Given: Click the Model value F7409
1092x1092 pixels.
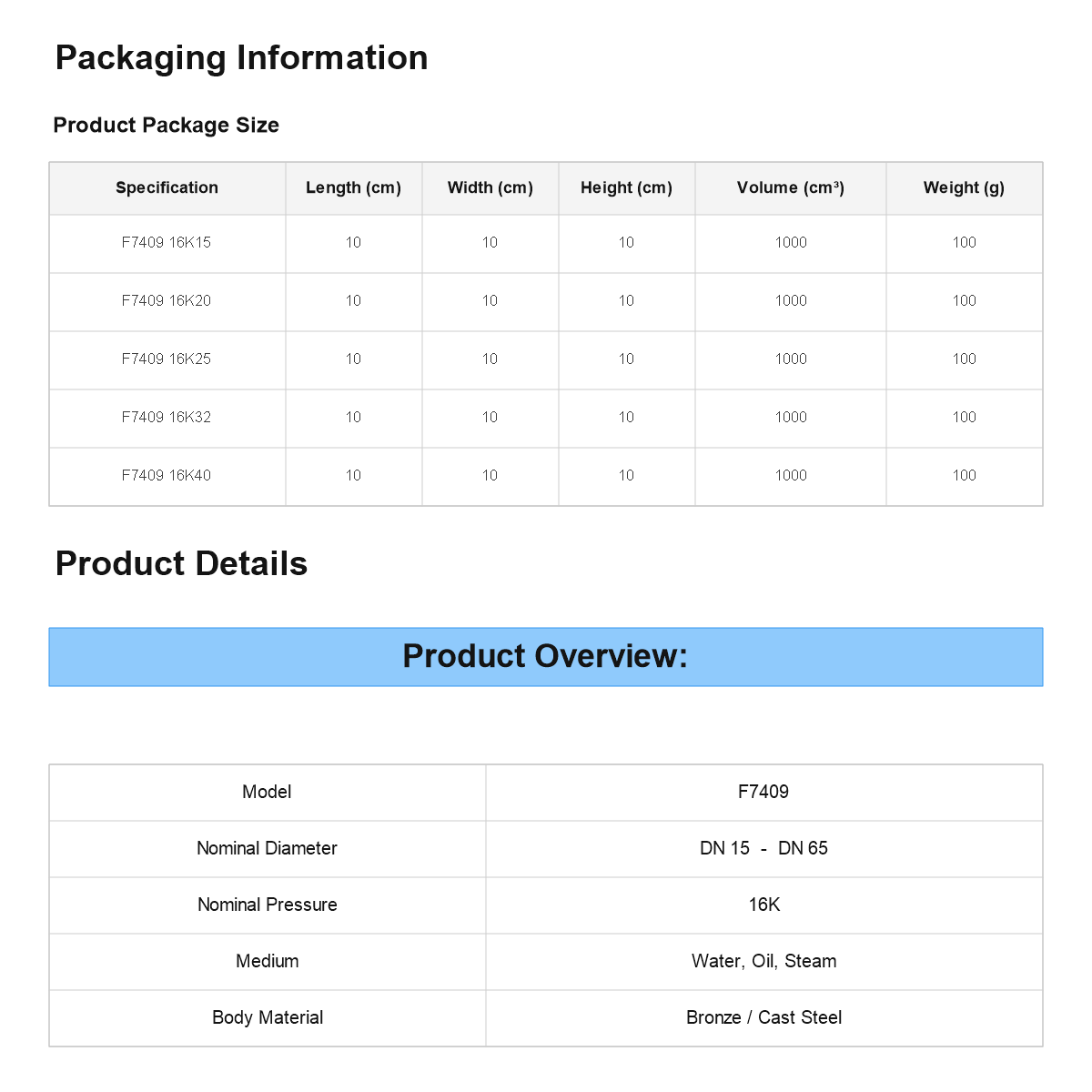Looking at the screenshot, I should click(763, 792).
